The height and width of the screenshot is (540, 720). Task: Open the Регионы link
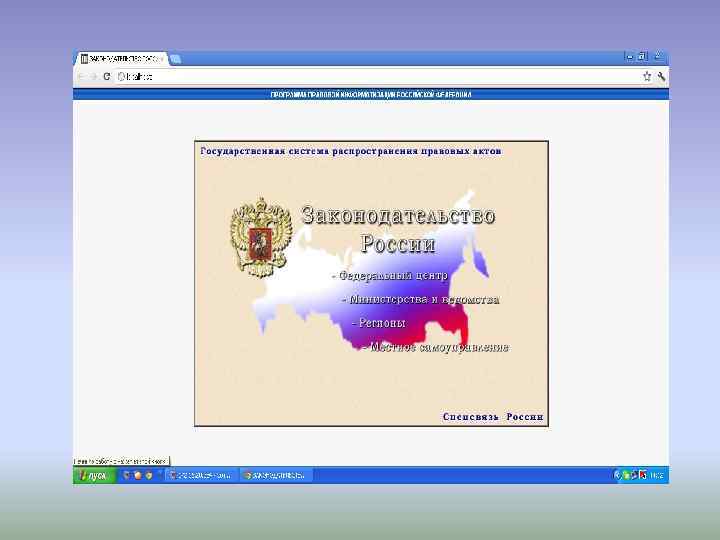379,323
